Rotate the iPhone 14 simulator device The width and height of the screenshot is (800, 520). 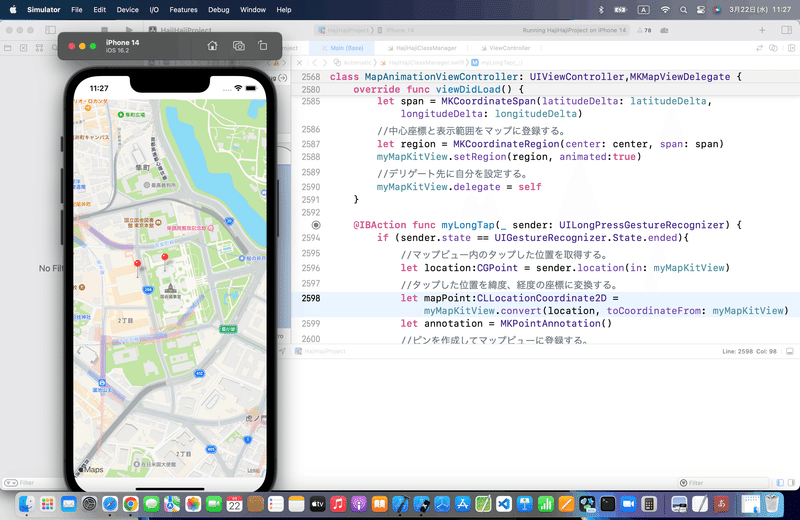pyautogui.click(x=263, y=46)
